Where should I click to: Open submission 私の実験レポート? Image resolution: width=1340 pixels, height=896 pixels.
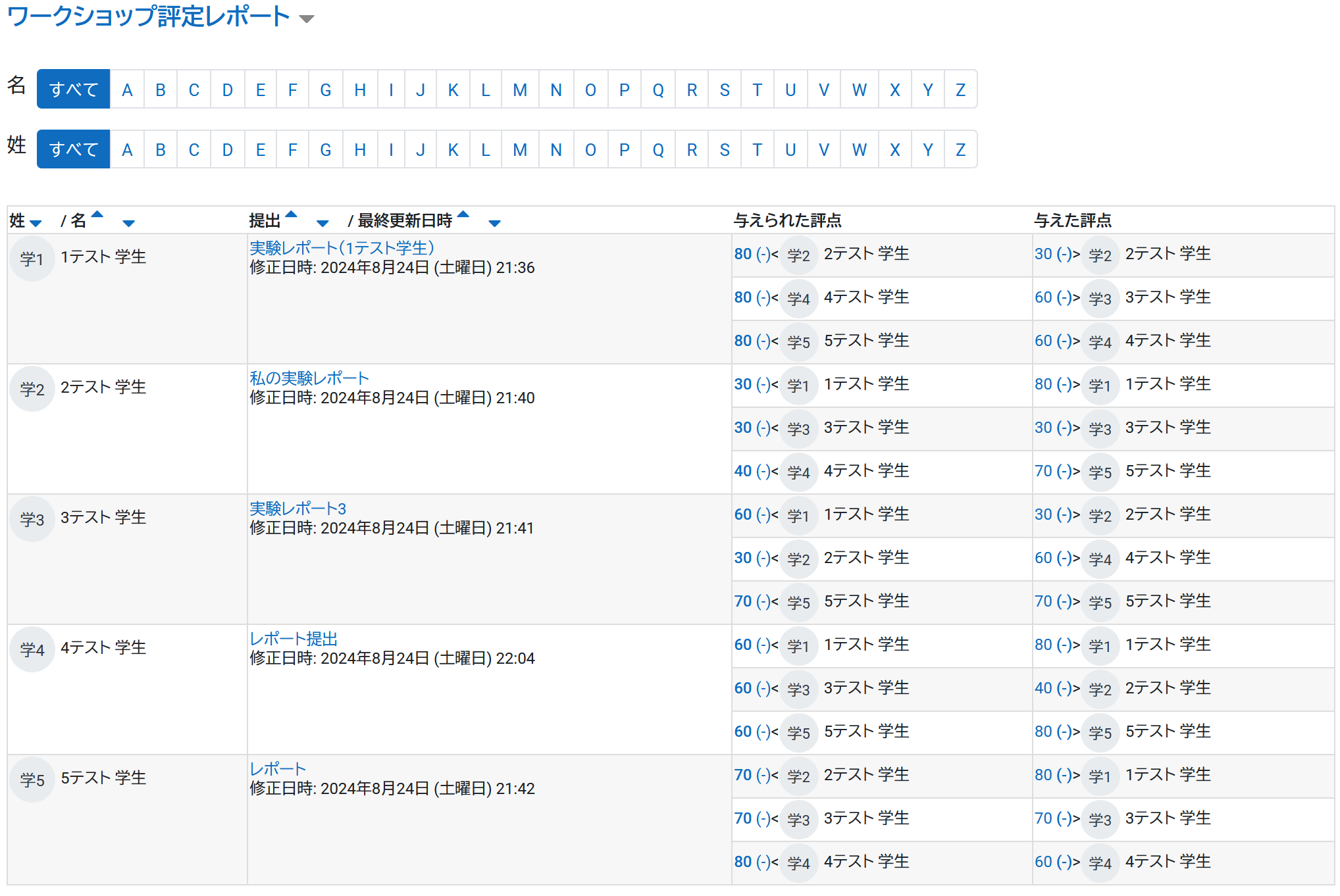click(x=309, y=378)
